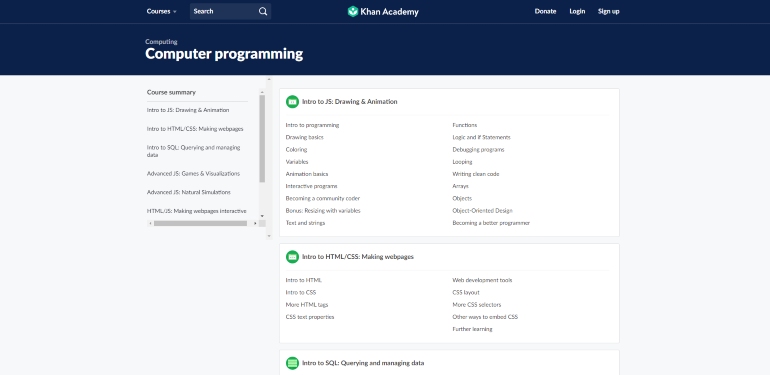Open the Intro to programming lesson
Image resolution: width=770 pixels, height=375 pixels.
pyautogui.click(x=312, y=125)
